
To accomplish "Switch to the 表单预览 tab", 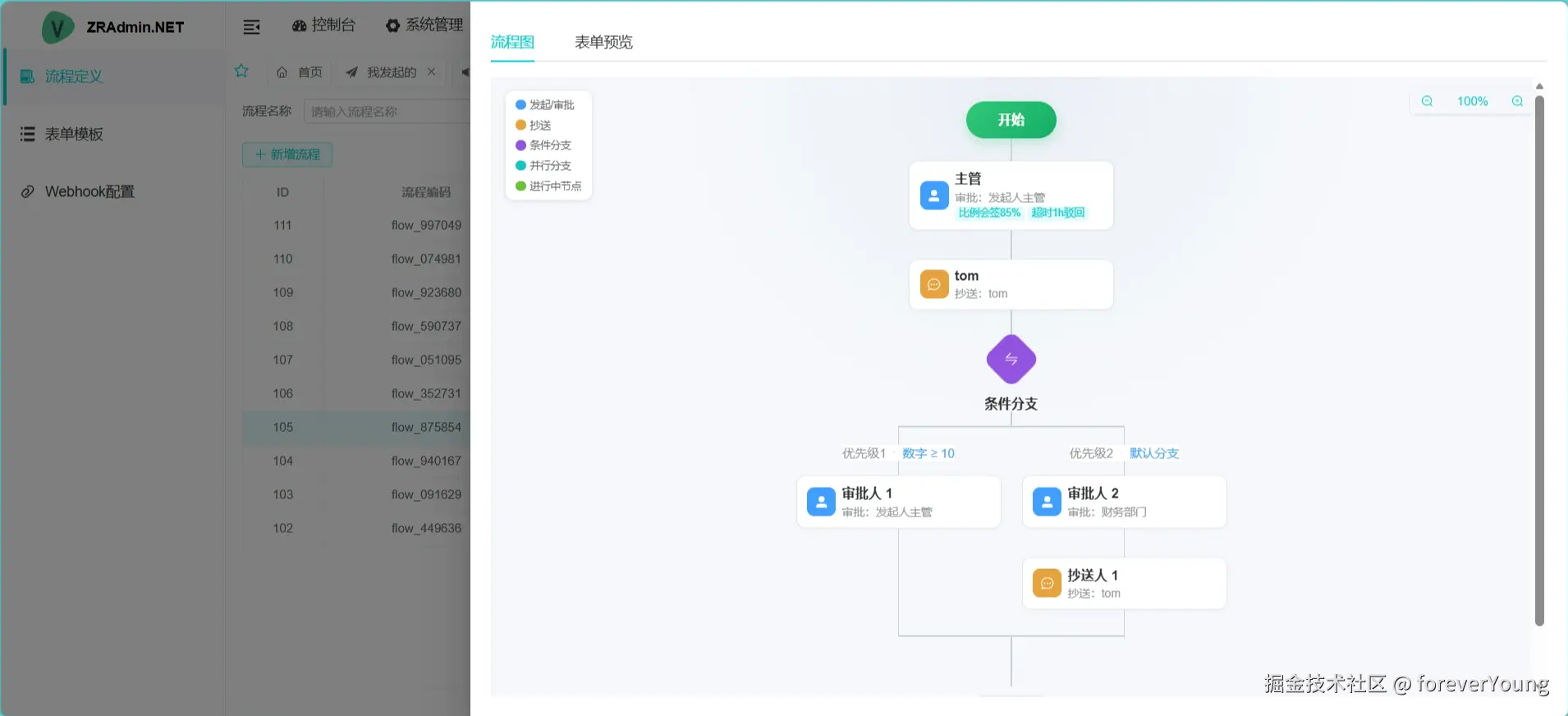I will click(603, 42).
